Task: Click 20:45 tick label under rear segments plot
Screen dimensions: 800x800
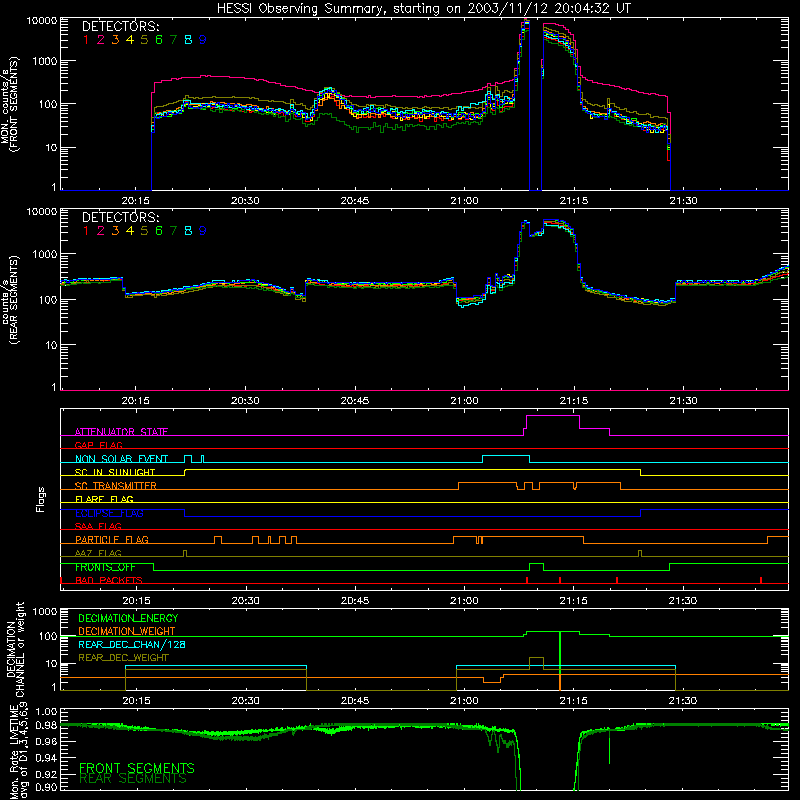Action: pyautogui.click(x=355, y=401)
